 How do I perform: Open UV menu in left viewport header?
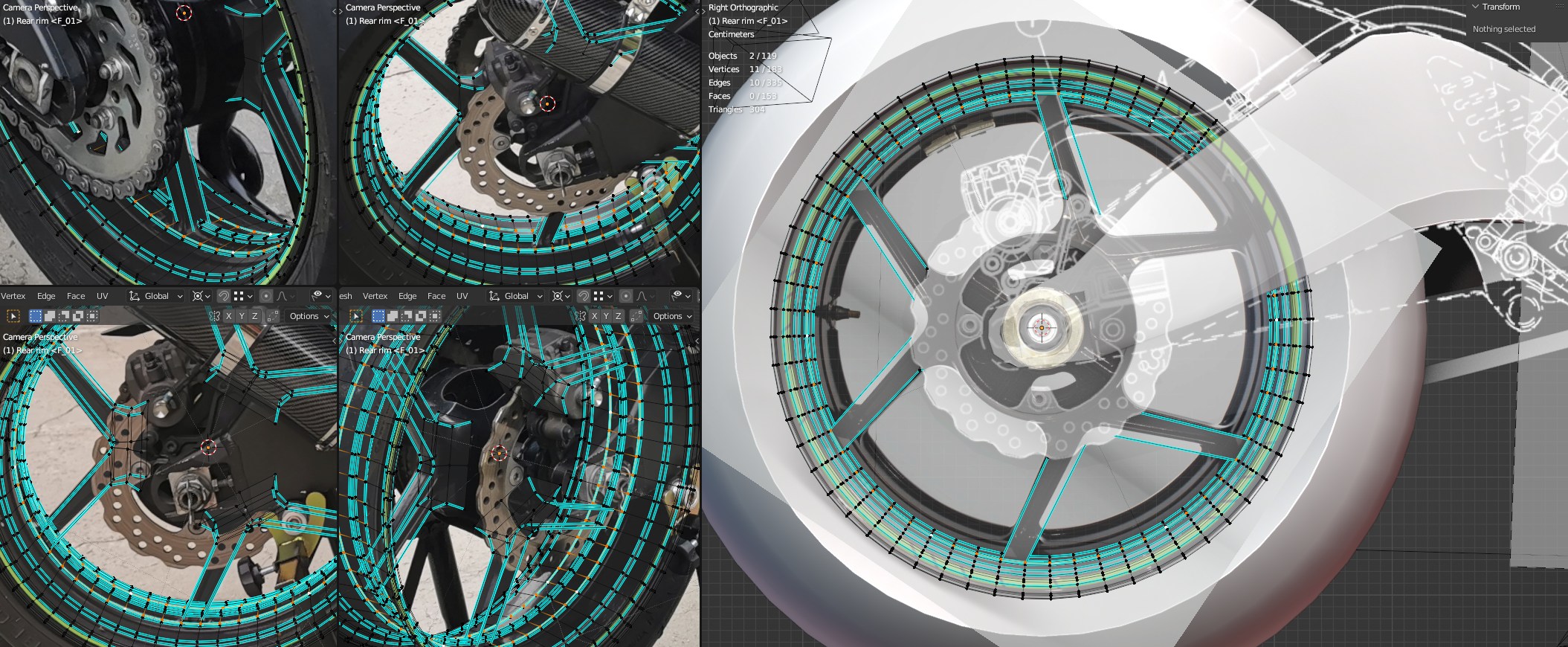103,296
